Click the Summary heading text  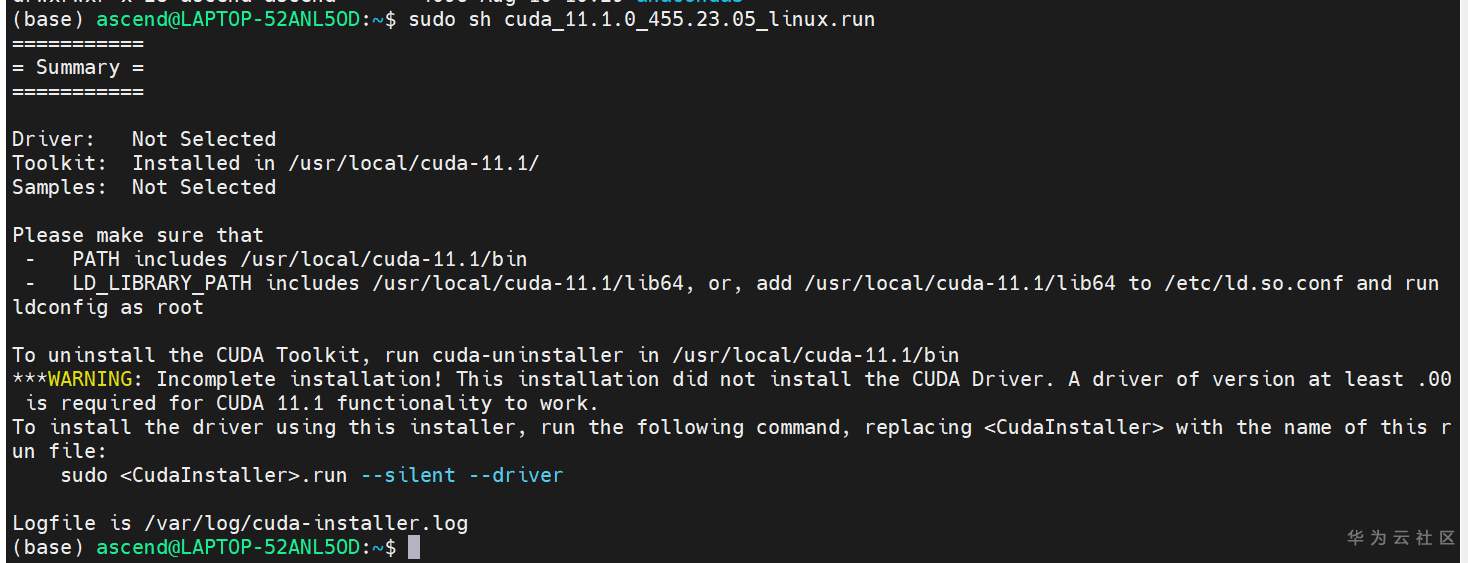78,67
